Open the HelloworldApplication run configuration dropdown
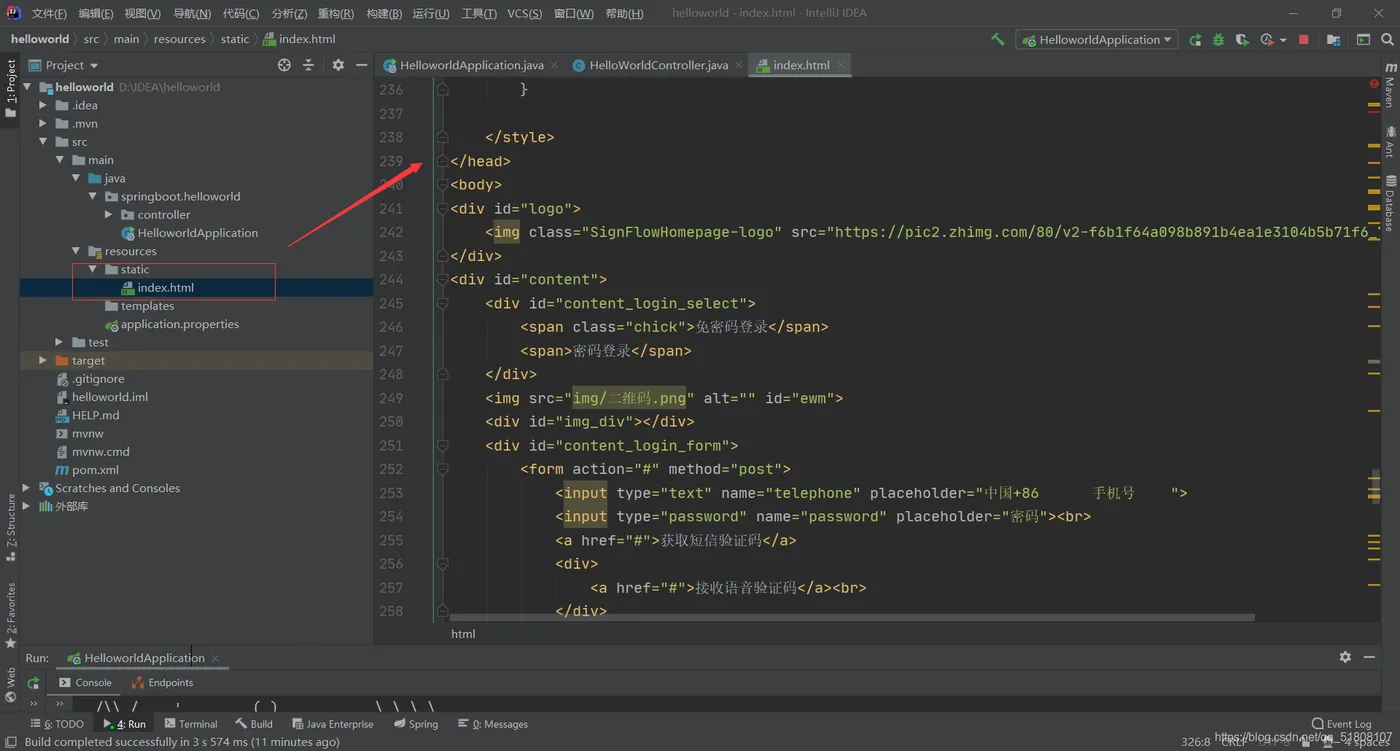 point(1096,40)
